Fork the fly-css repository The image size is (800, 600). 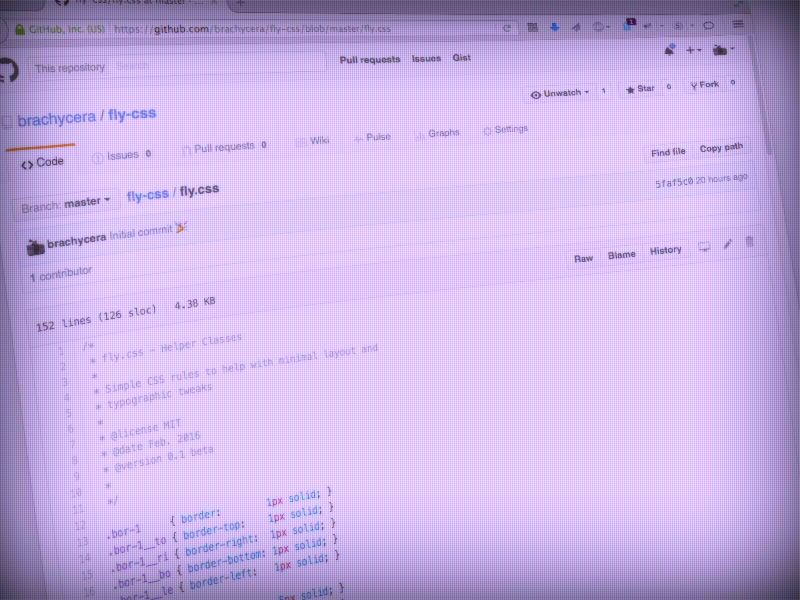705,85
